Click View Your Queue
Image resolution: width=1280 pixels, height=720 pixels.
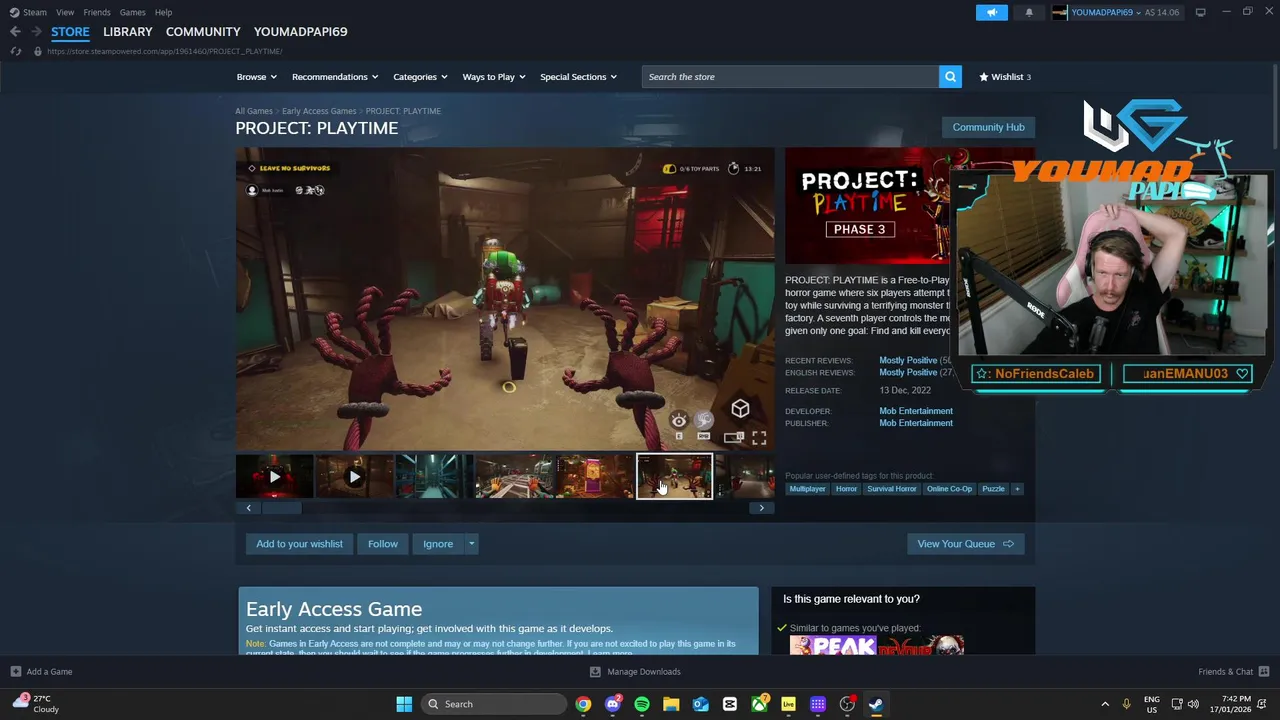(x=965, y=544)
